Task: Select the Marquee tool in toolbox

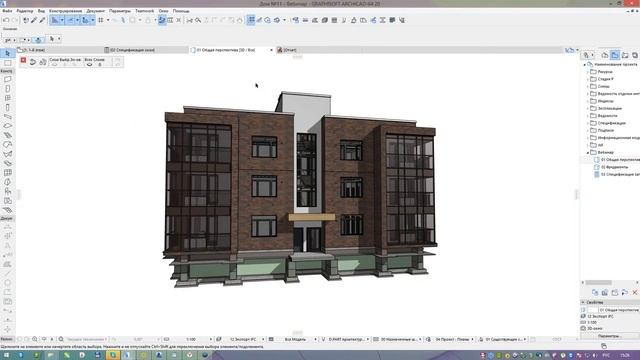Action: (7, 63)
